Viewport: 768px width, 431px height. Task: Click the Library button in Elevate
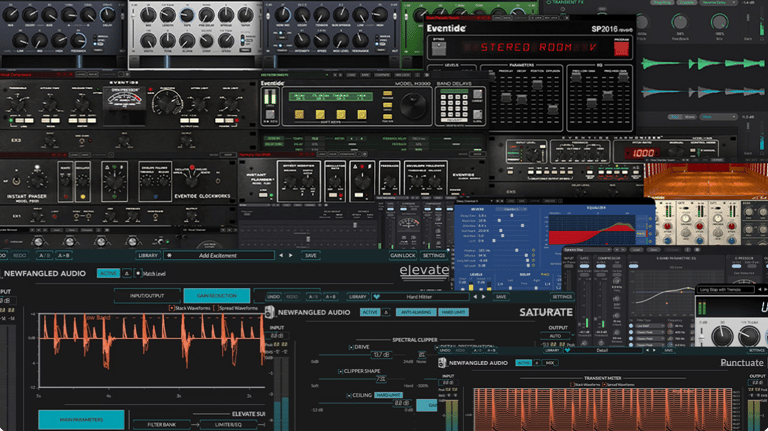pos(148,255)
